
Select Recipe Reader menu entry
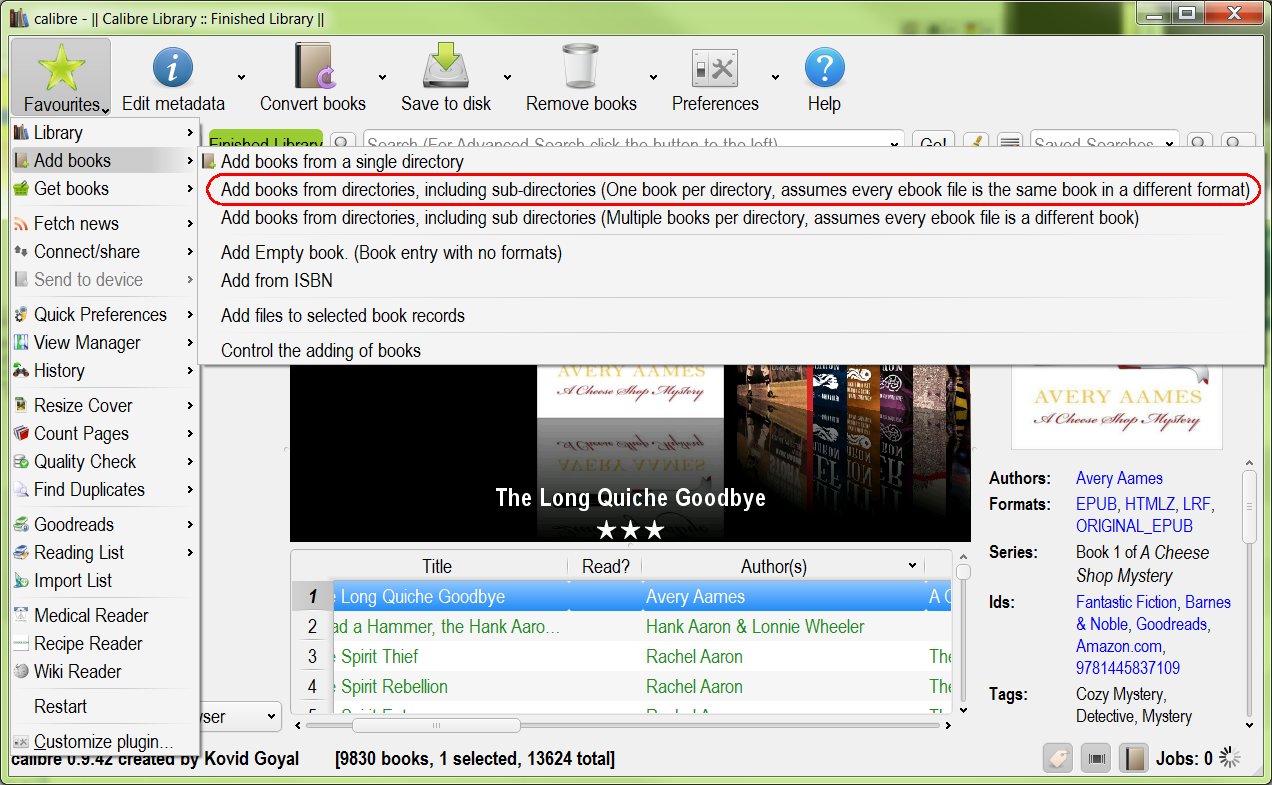tap(104, 643)
